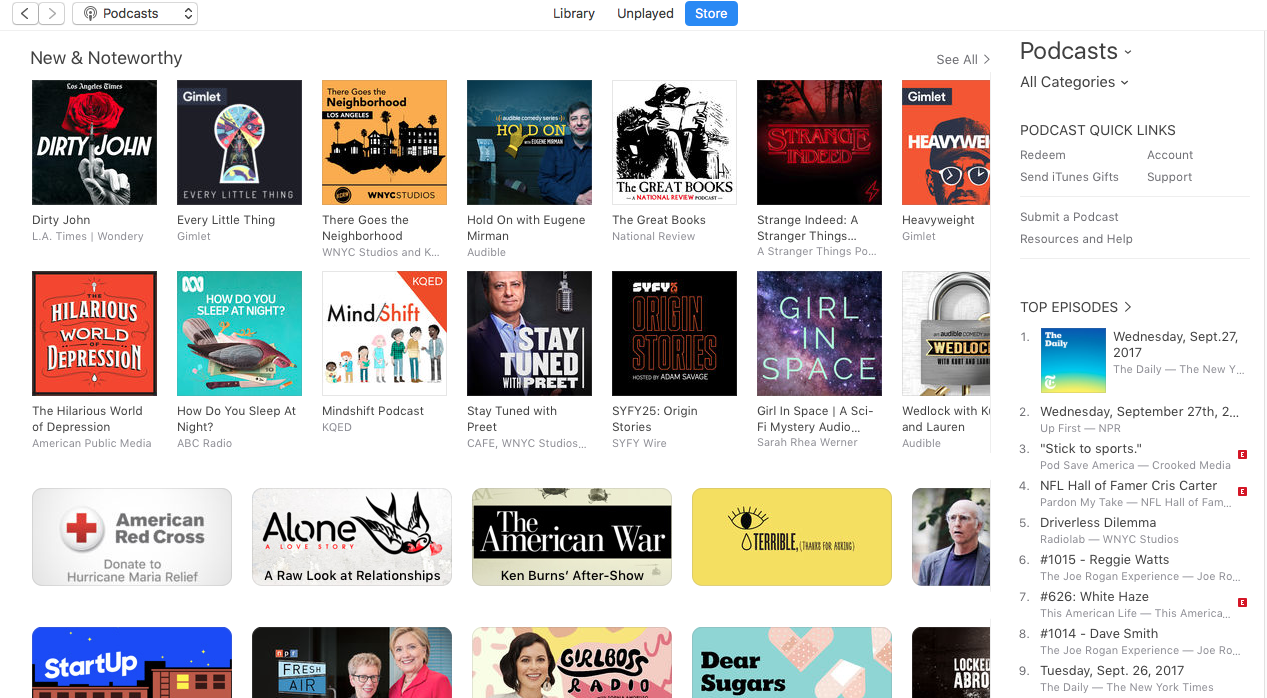Open the Terrible, Thanks for Asking banner
Screen dimensions: 1267x698
pyautogui.click(x=792, y=536)
